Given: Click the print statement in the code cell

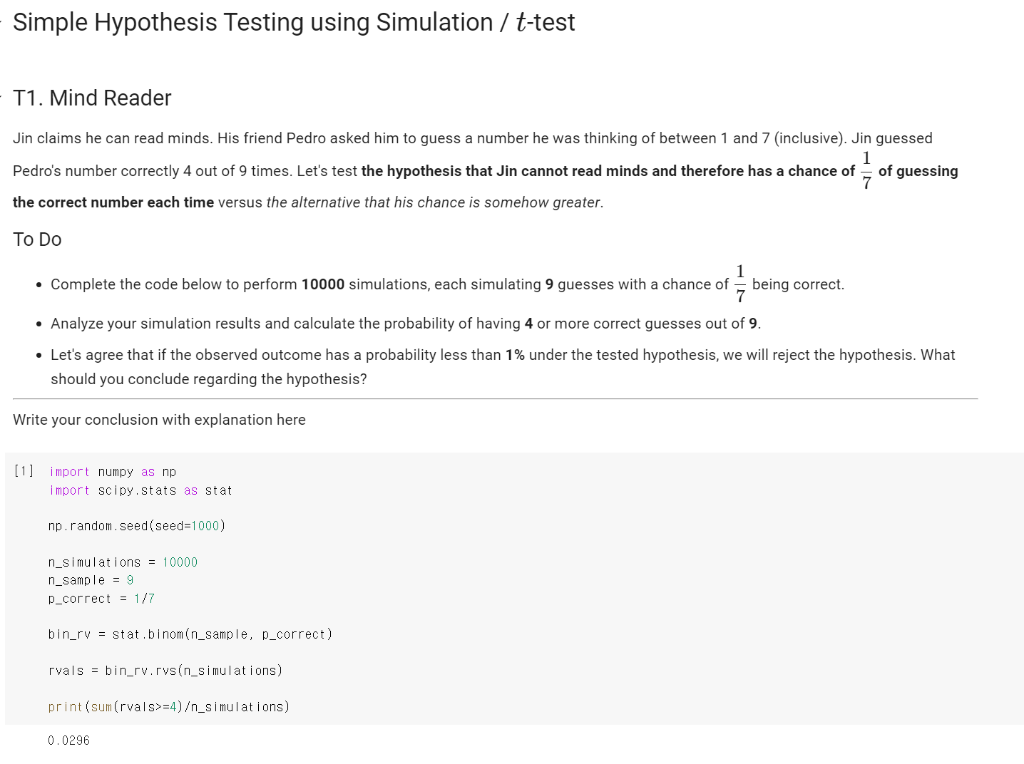Looking at the screenshot, I should click(168, 706).
